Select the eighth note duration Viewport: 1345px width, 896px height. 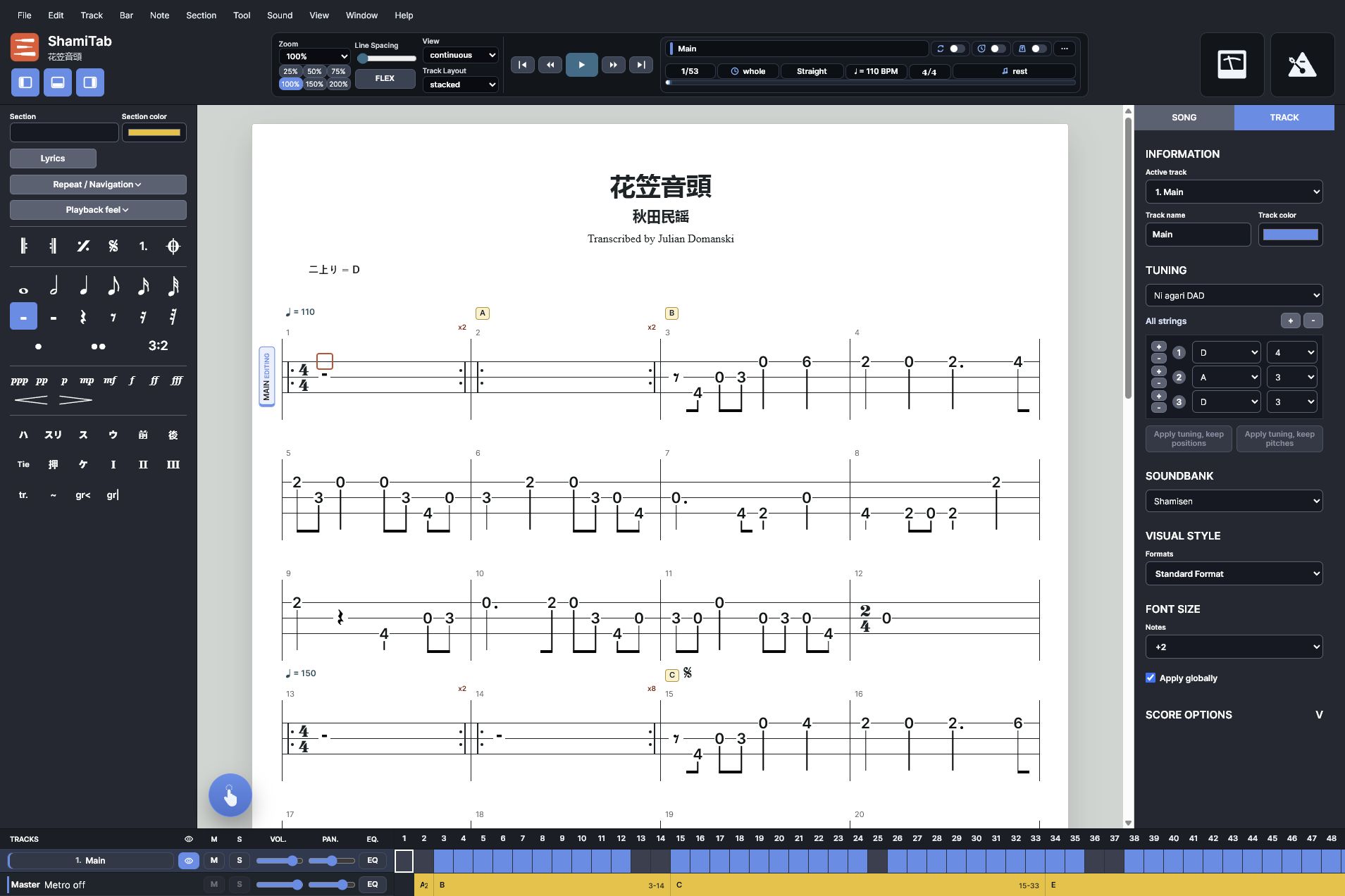coord(113,287)
